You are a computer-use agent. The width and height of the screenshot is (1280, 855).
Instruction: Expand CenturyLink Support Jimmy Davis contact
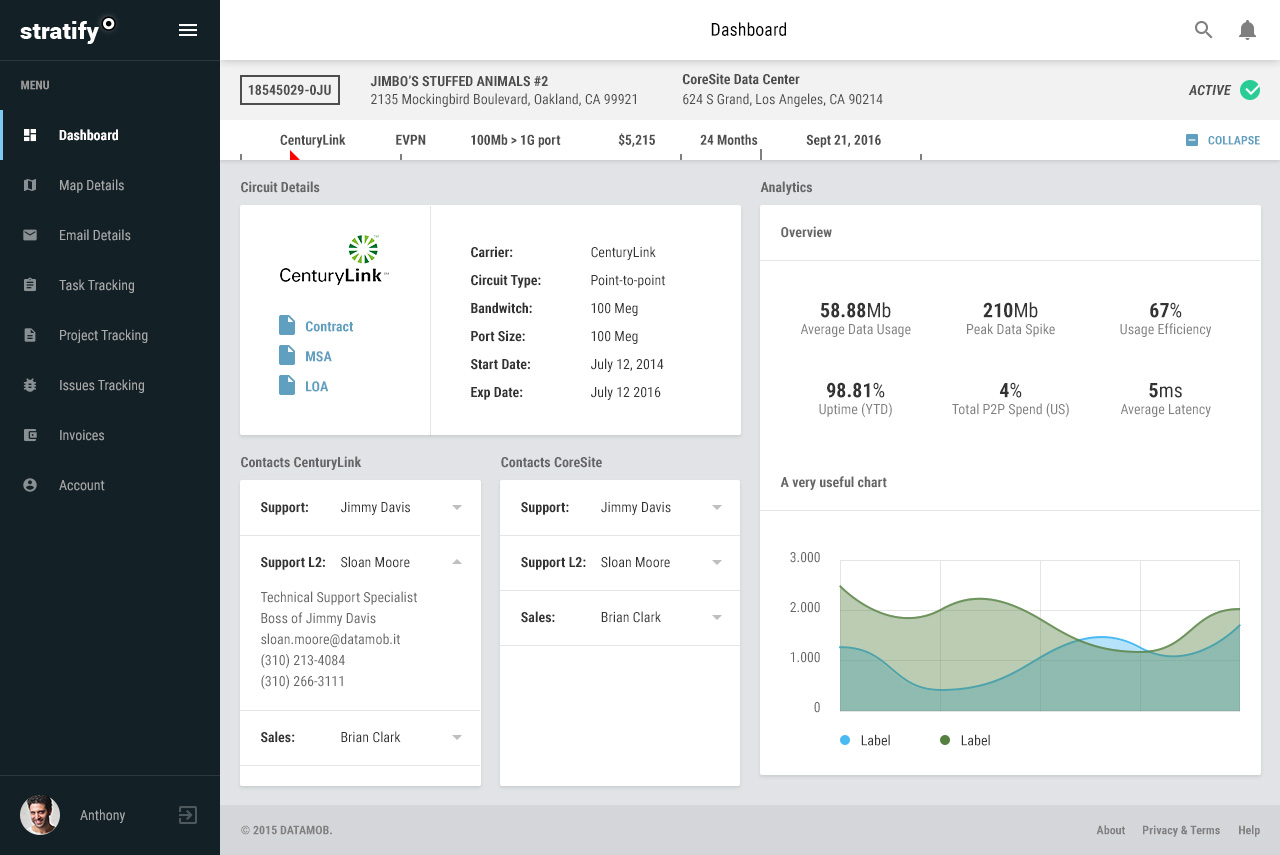point(457,508)
